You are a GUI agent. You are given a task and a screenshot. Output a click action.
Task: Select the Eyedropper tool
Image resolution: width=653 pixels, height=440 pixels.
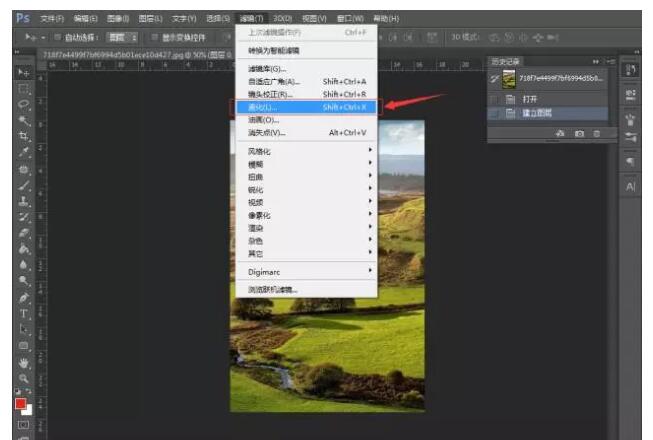coord(23,152)
